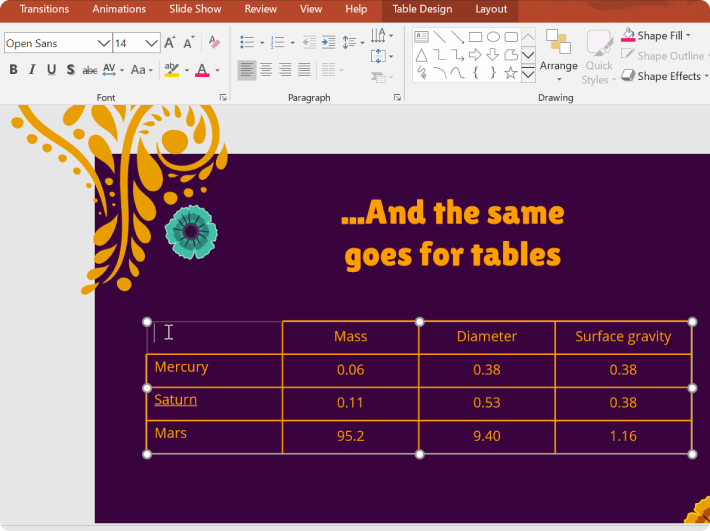Apply text shadow effect

click(70, 70)
